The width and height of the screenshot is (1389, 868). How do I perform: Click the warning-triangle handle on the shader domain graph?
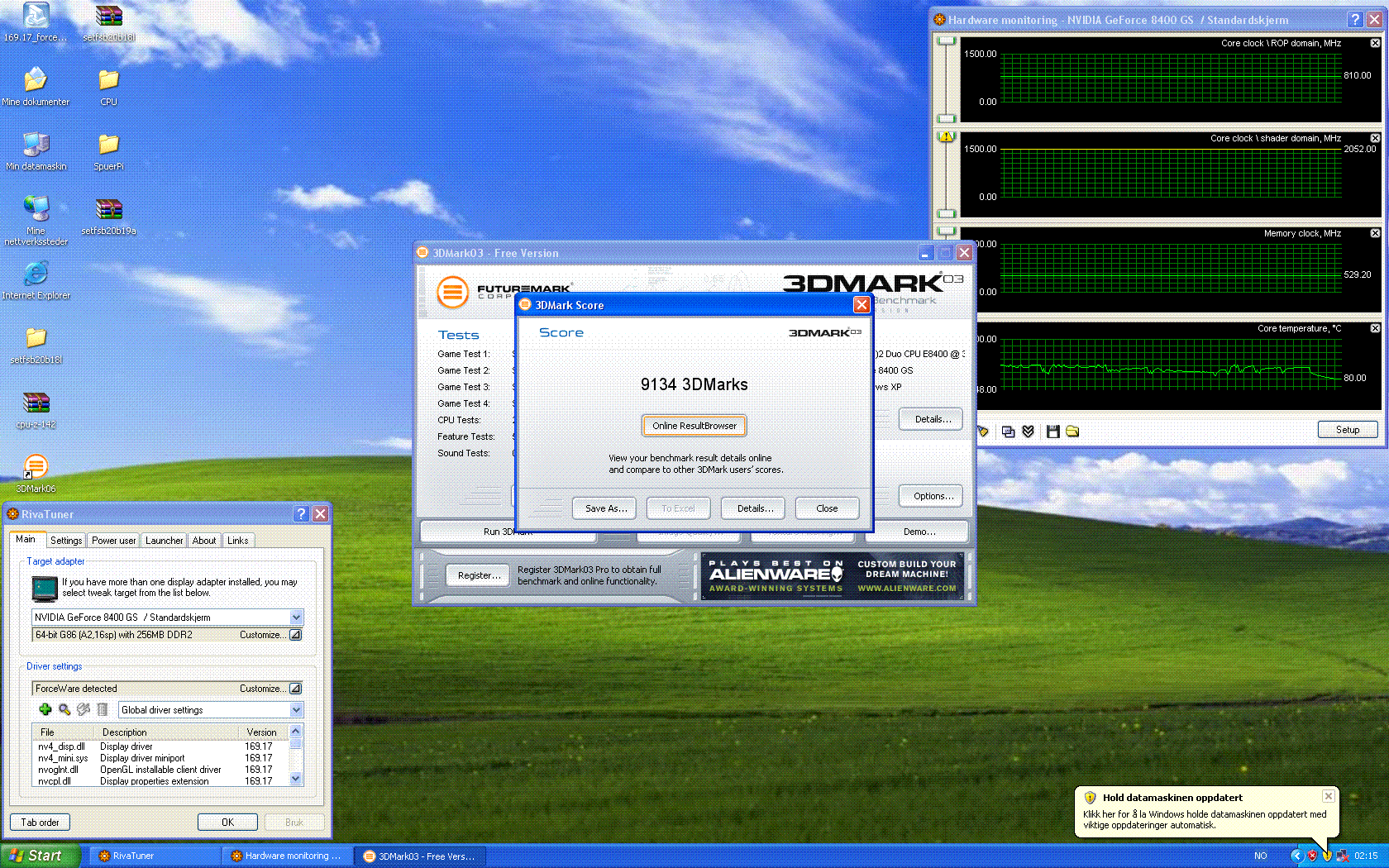point(947,136)
